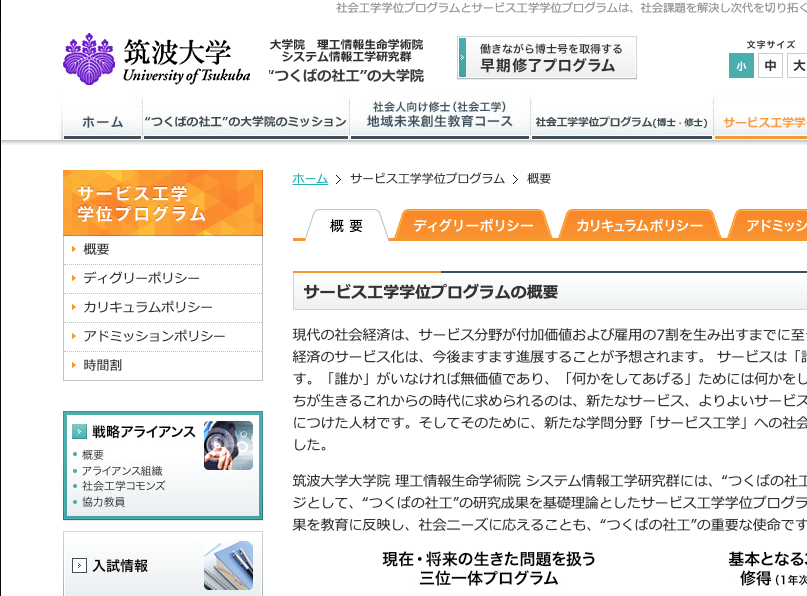This screenshot has height=596, width=807.
Task: Click the 戦略アライアンス heading link
Action: pyautogui.click(x=144, y=431)
